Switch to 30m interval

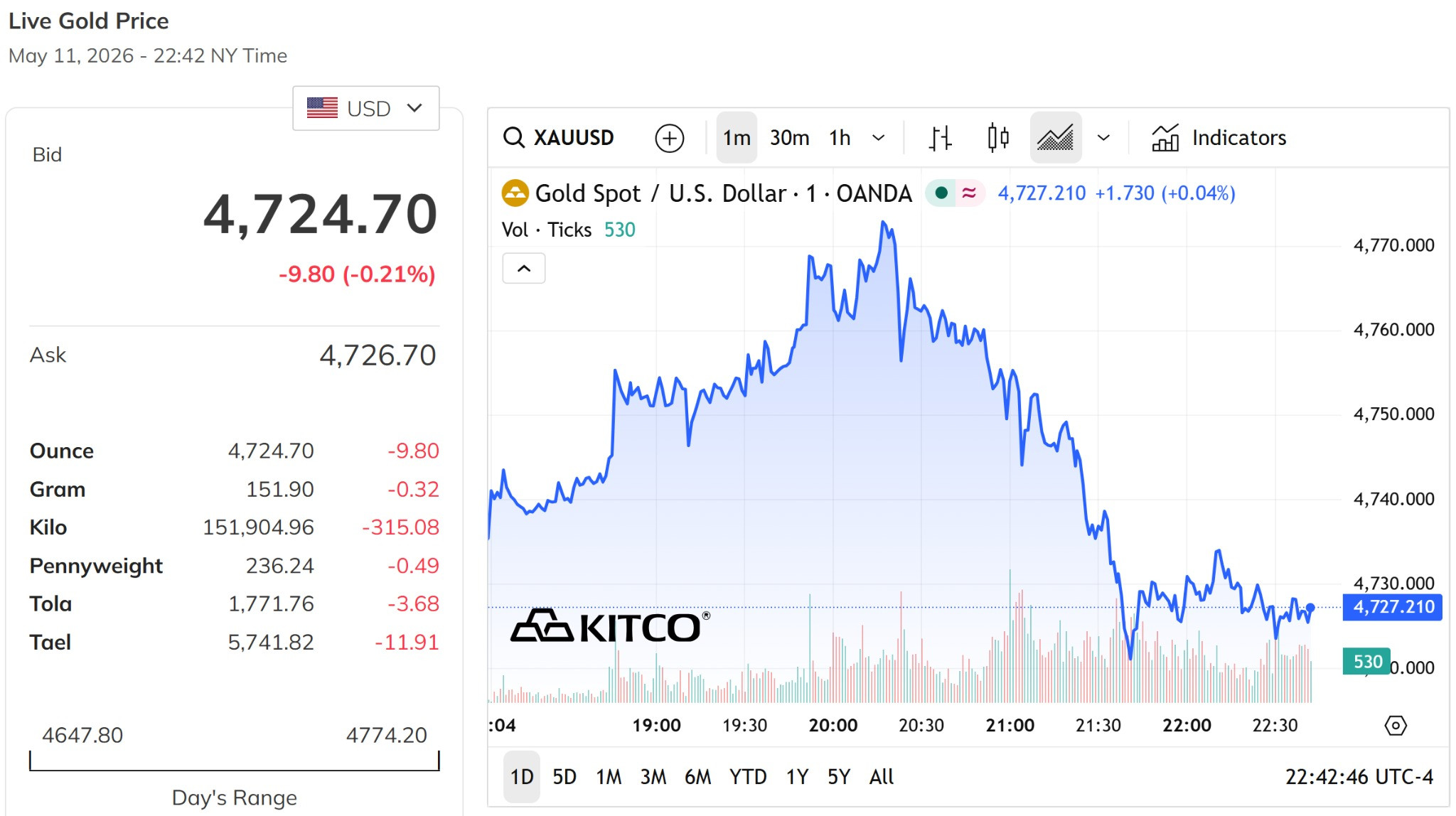point(789,137)
